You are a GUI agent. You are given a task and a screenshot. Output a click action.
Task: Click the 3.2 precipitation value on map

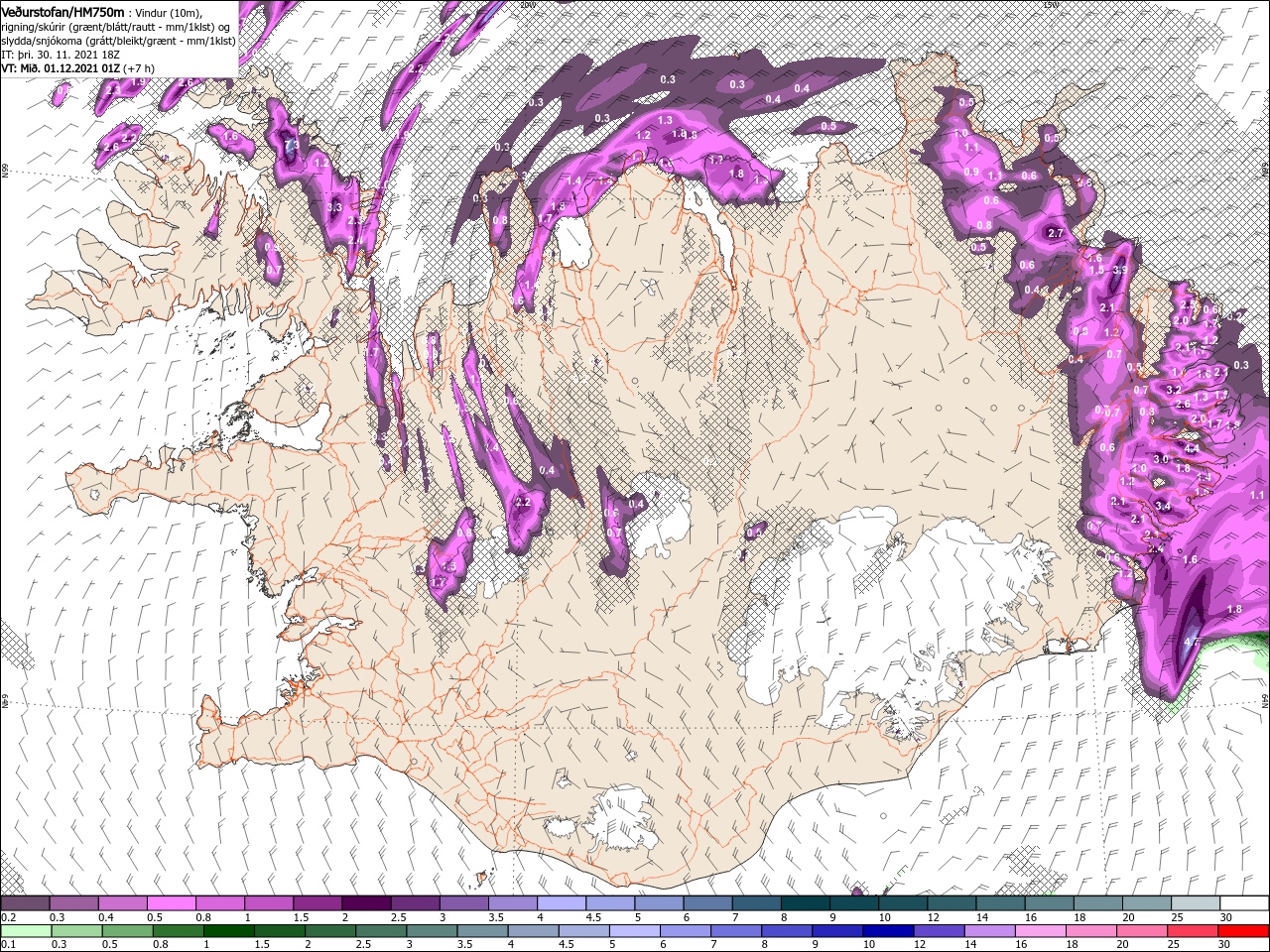tap(1174, 391)
